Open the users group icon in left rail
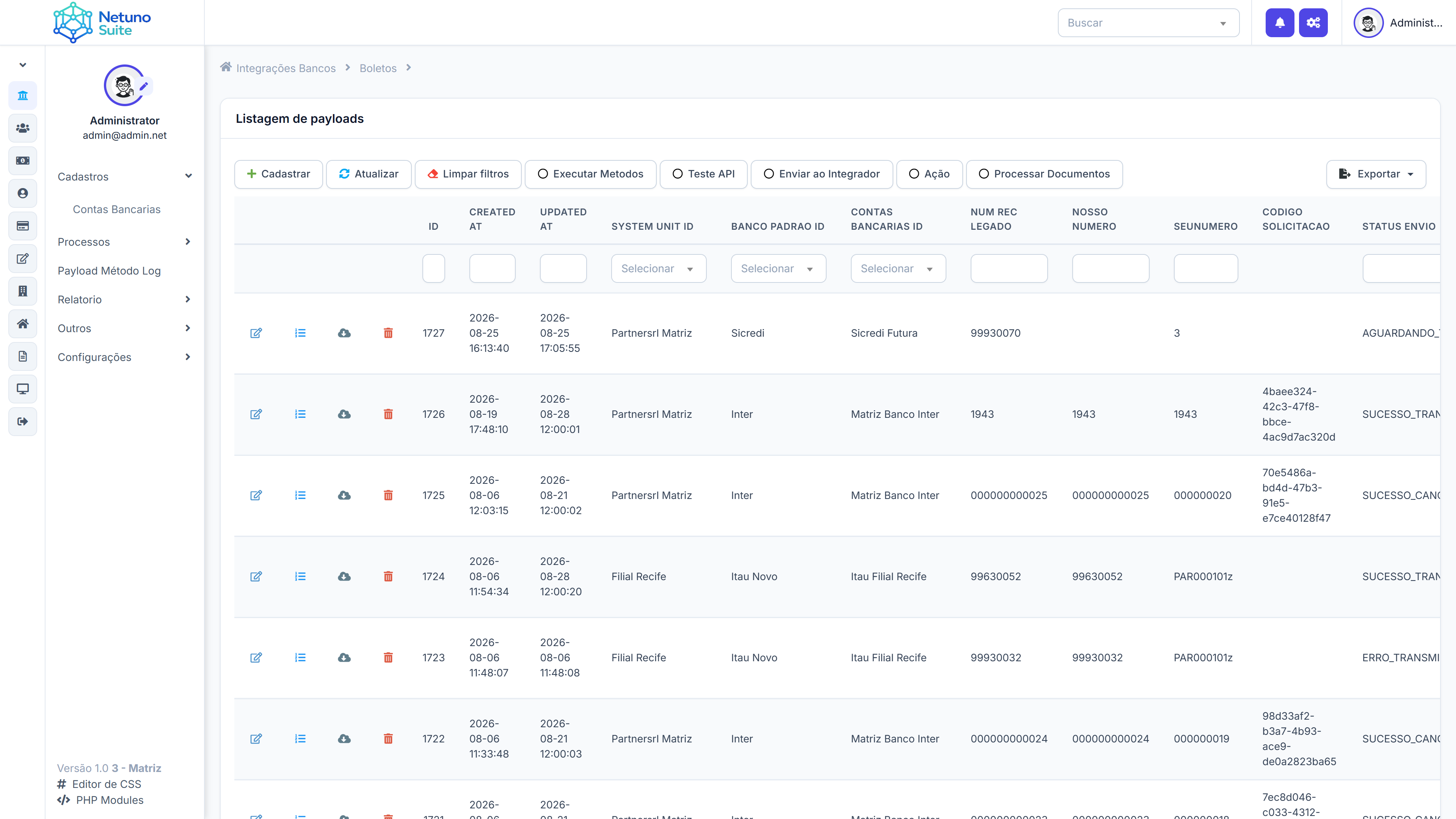The image size is (1456, 819). tap(23, 128)
